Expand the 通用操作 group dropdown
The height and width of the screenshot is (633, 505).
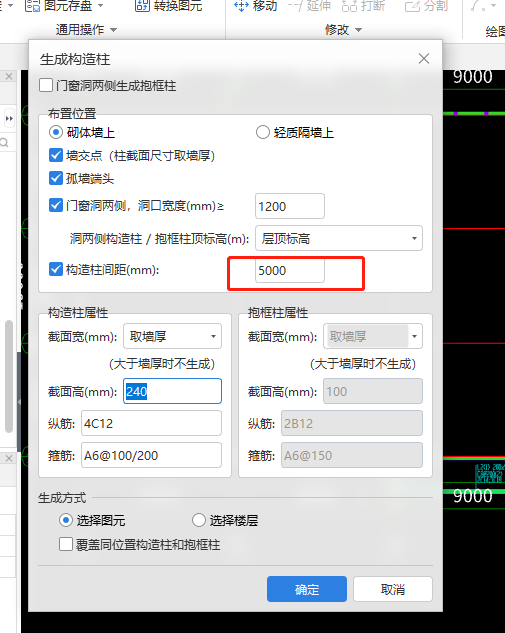click(113, 30)
